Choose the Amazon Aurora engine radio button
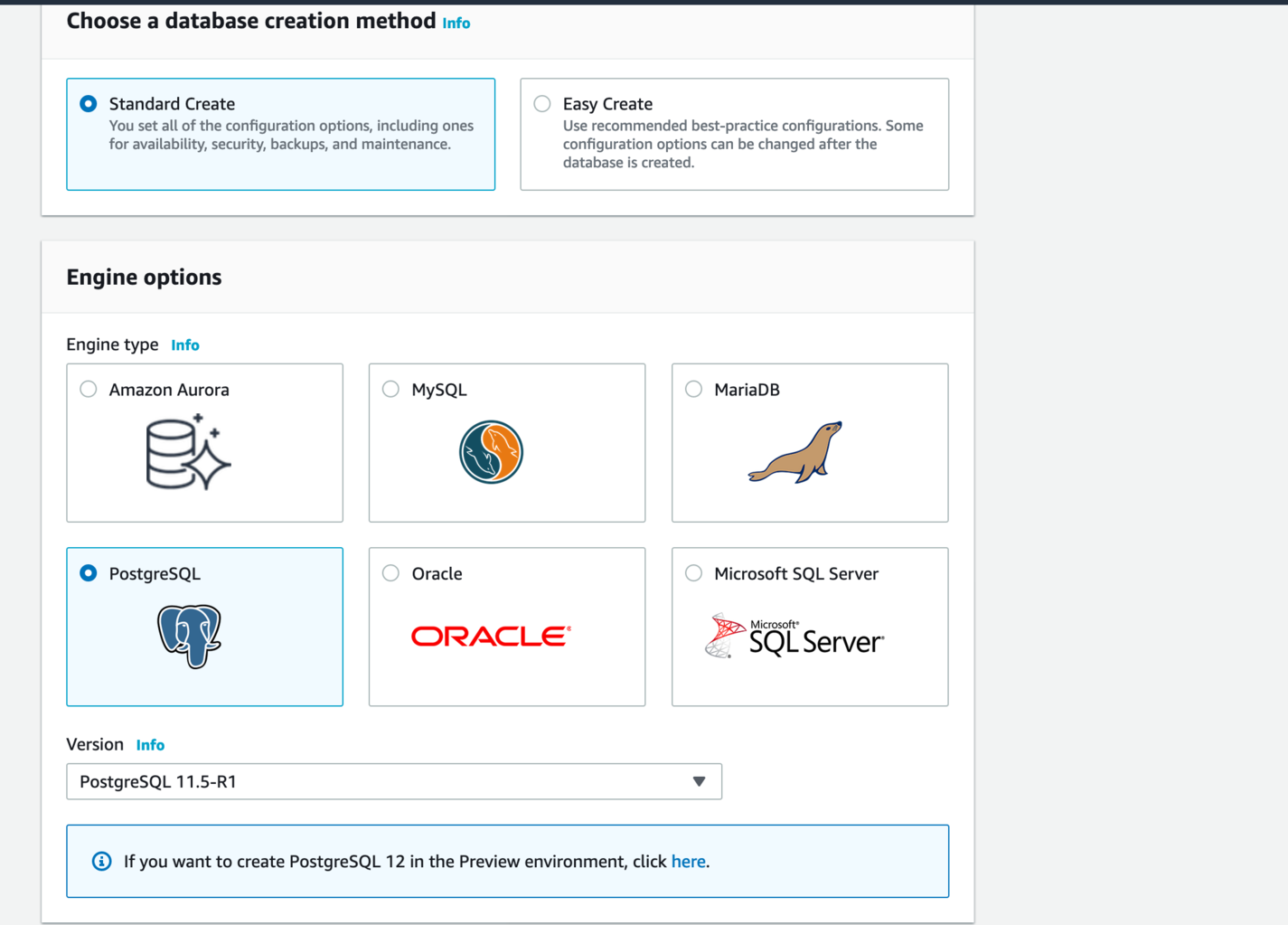This screenshot has height=925, width=1288. coord(89,390)
